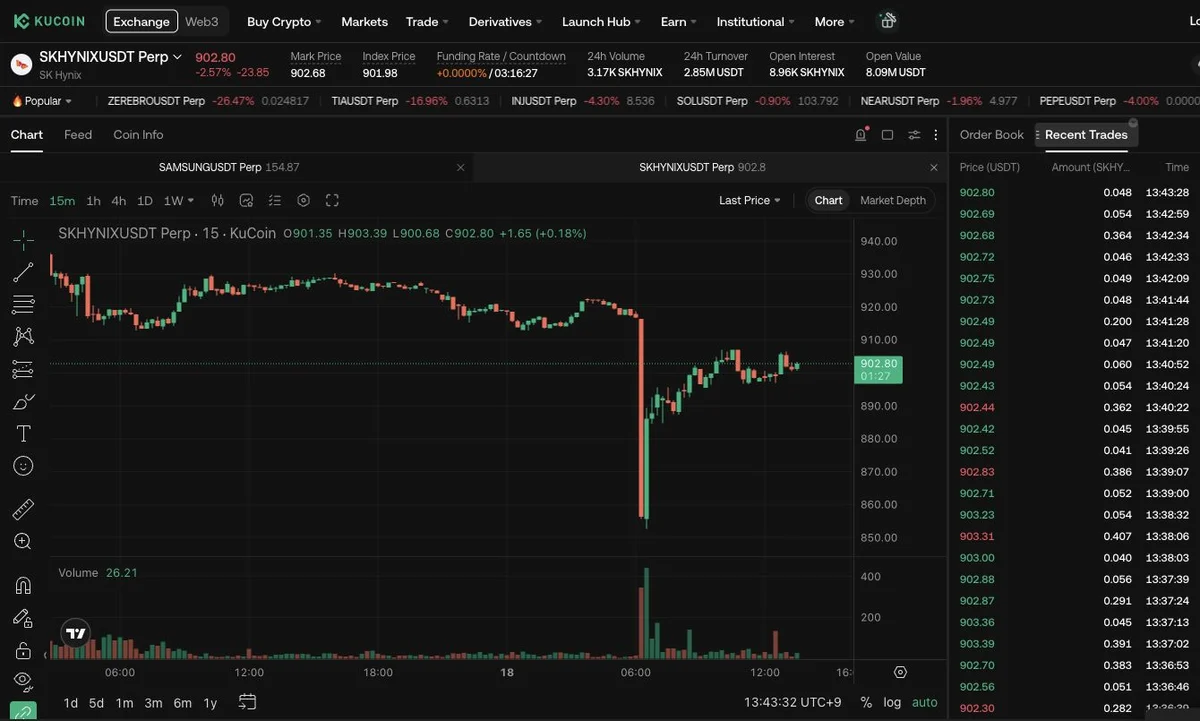Toggle log scale on price axis
1200x721 pixels.
click(892, 702)
